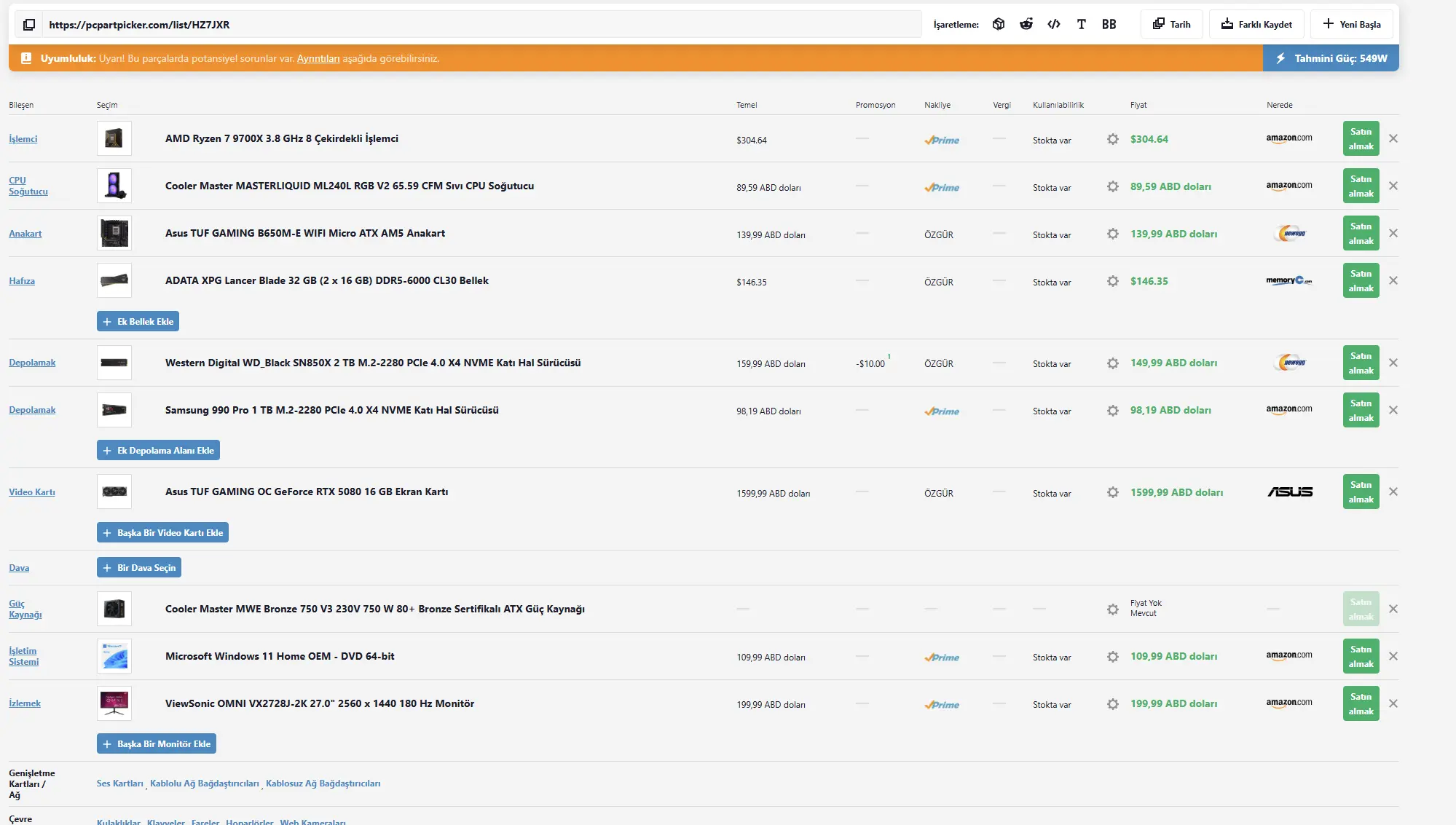Screen dimensions: 1456x825
Task: Open the Windows 11 Home product thumbnail
Action: tap(114, 656)
